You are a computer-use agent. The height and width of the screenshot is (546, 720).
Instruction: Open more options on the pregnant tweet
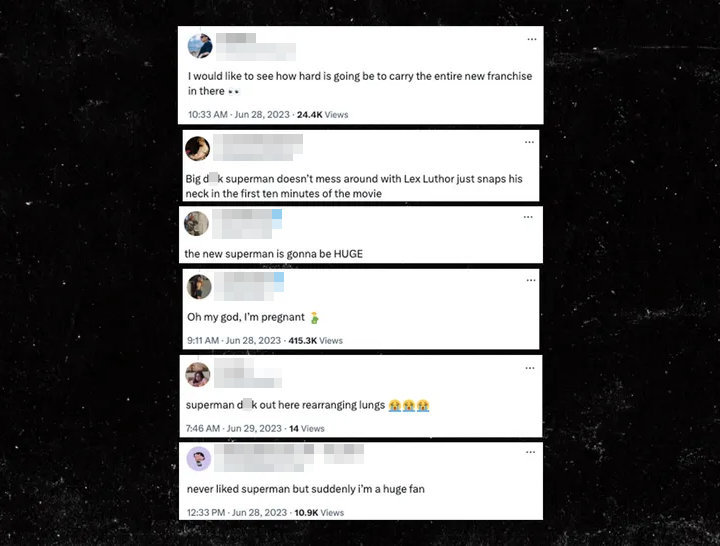click(531, 280)
